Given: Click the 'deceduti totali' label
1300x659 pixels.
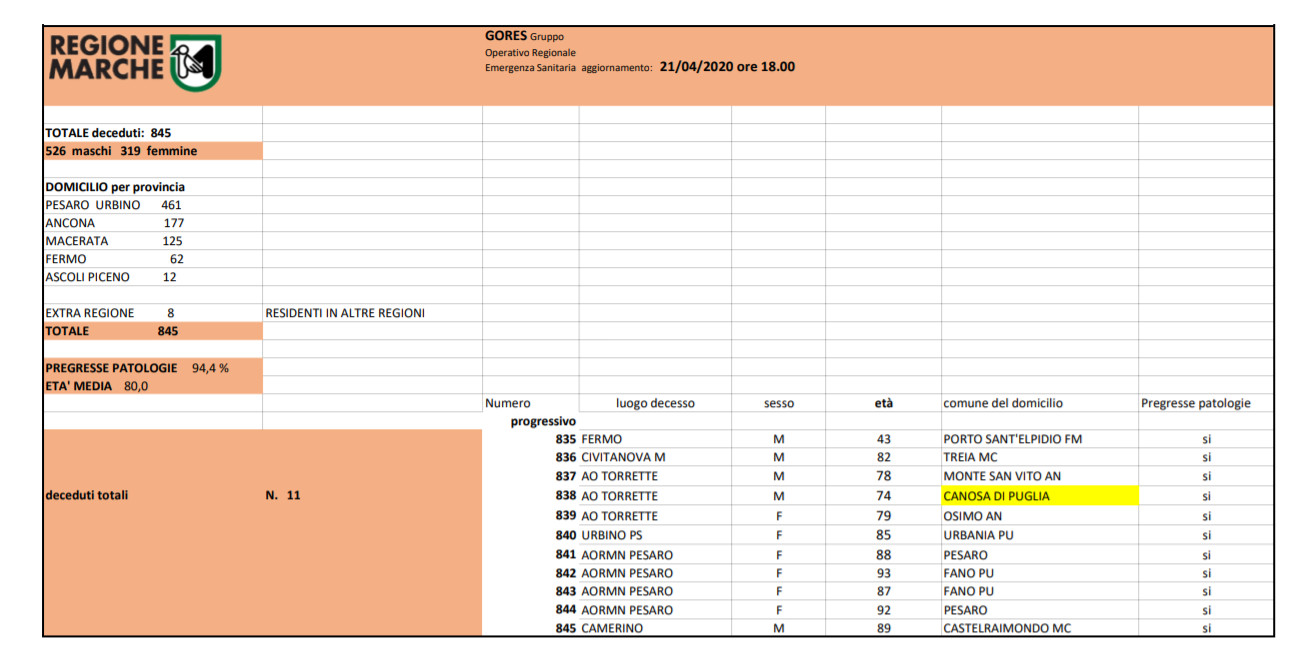Looking at the screenshot, I should (87, 495).
